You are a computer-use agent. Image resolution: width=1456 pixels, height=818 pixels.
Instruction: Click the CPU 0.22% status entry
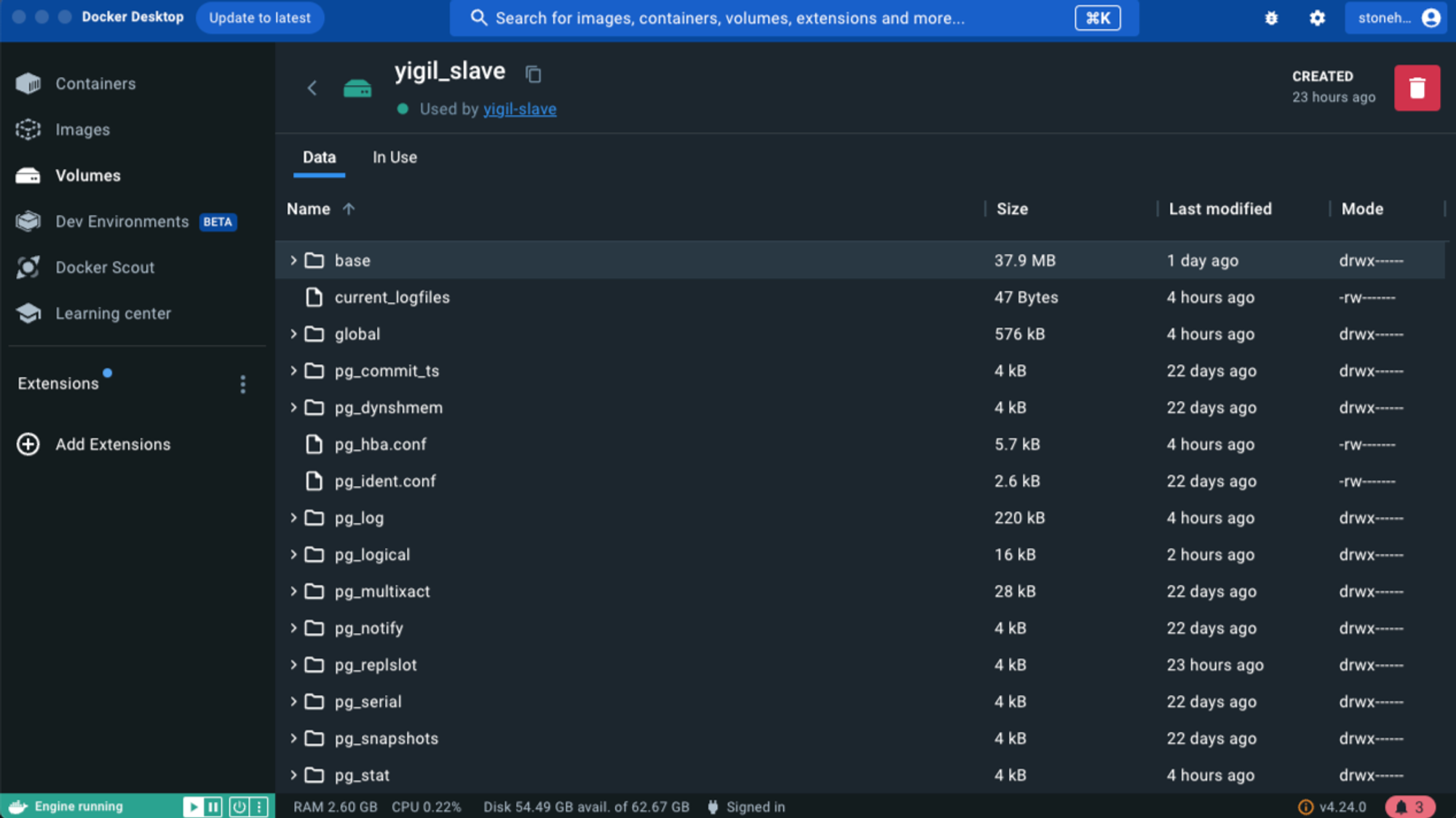coord(427,807)
